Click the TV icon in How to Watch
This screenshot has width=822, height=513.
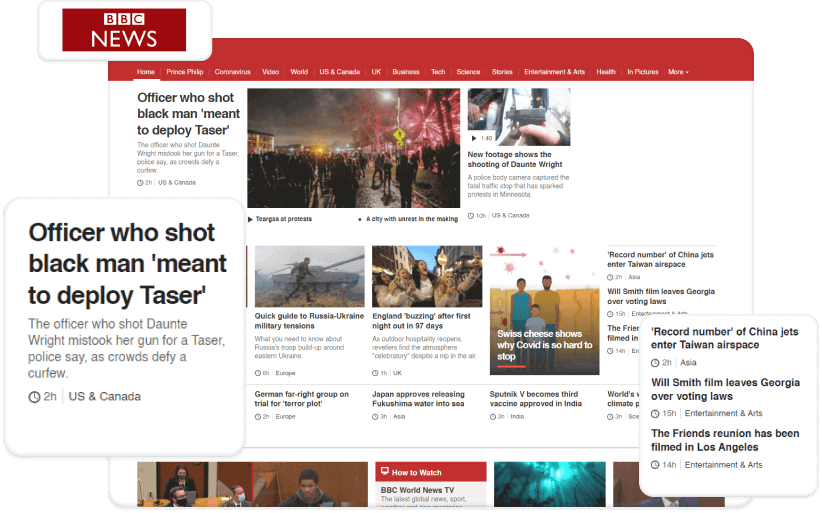(x=385, y=471)
